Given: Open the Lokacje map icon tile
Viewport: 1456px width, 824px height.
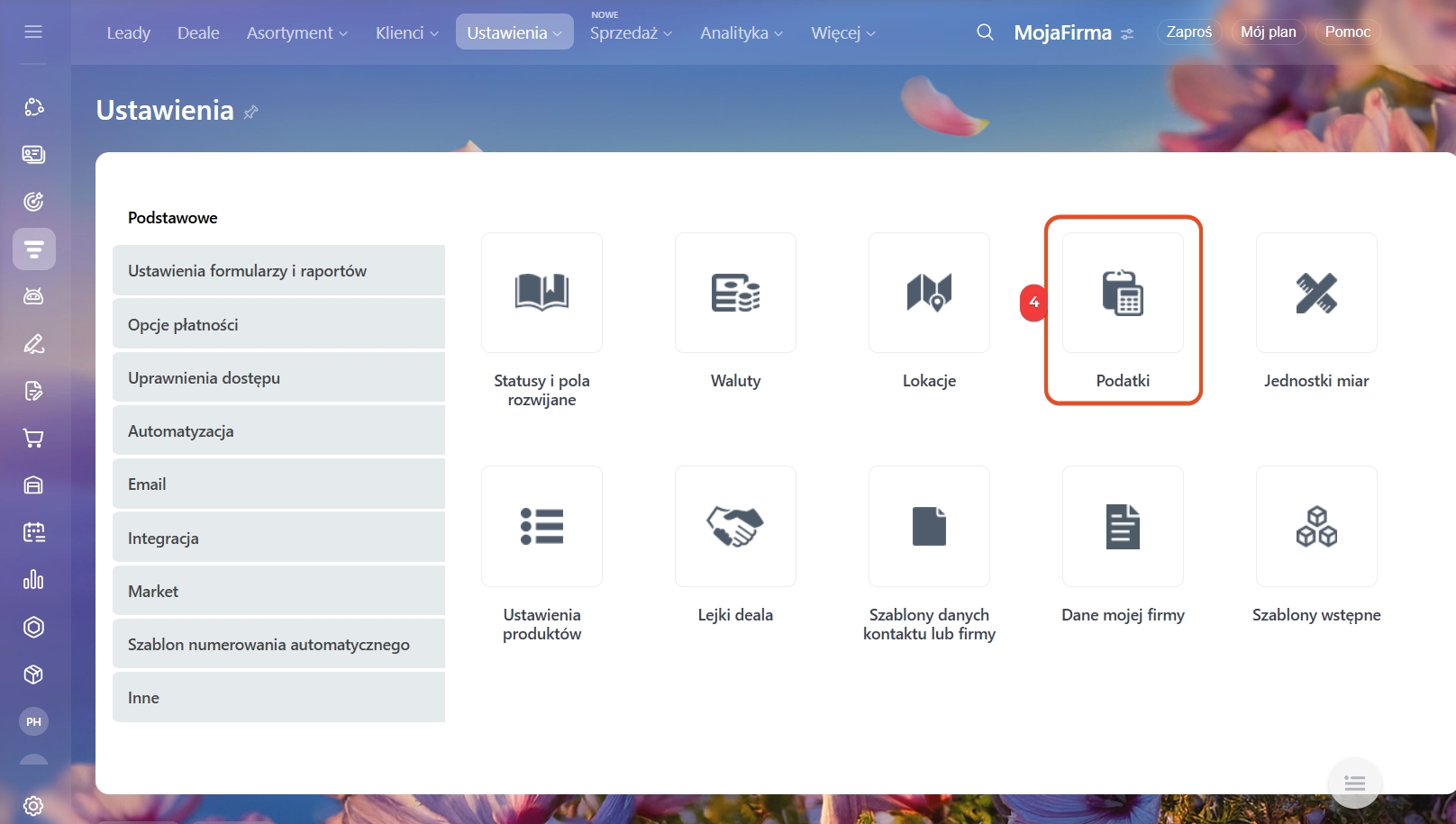Looking at the screenshot, I should point(929,294).
